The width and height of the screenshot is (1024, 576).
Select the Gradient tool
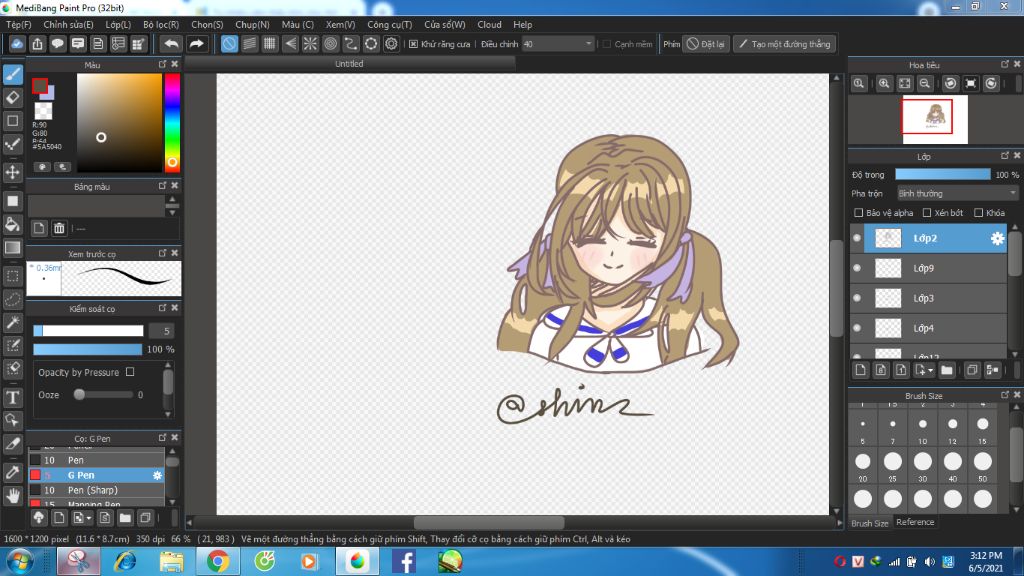(x=12, y=248)
